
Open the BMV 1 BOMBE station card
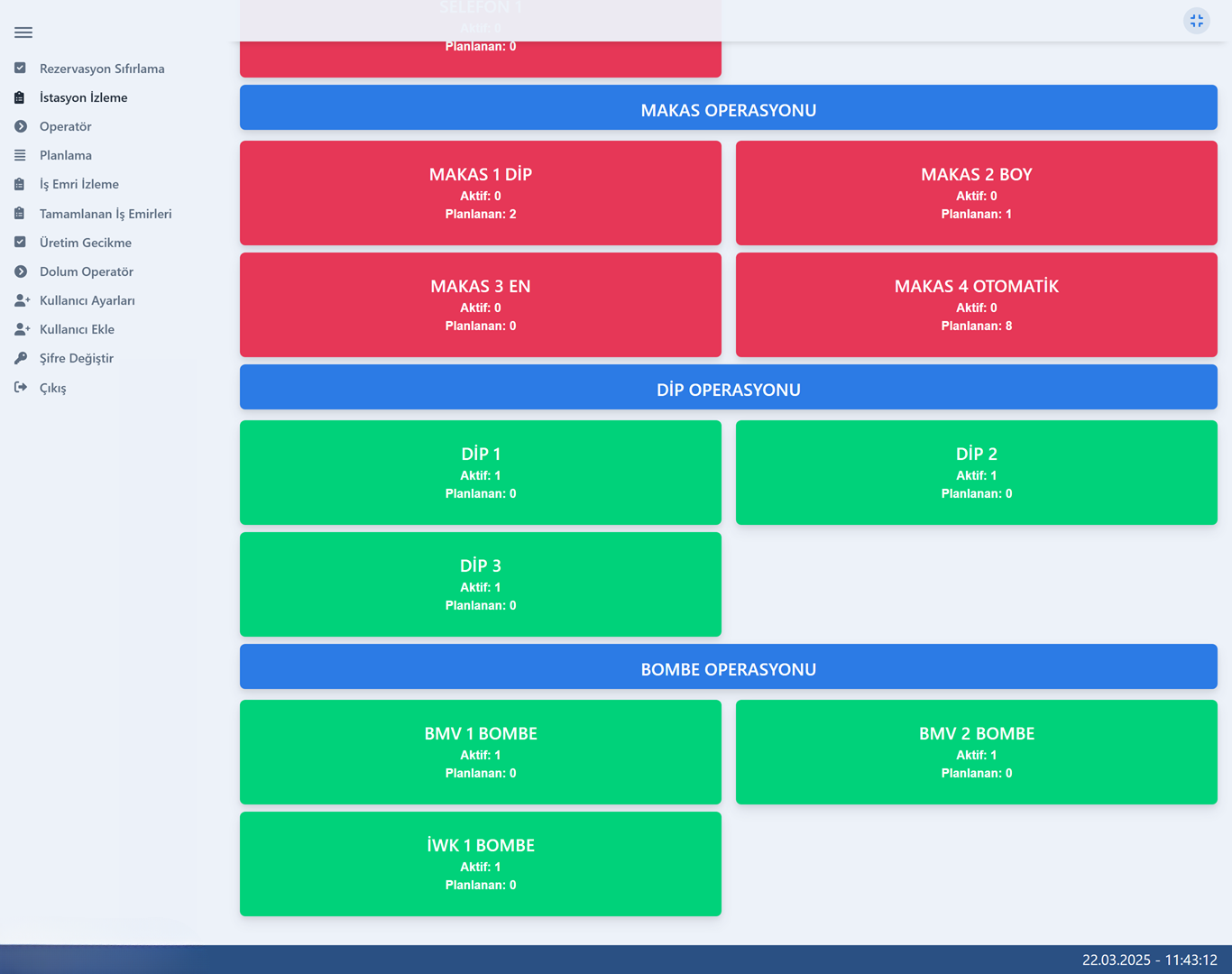pos(481,752)
